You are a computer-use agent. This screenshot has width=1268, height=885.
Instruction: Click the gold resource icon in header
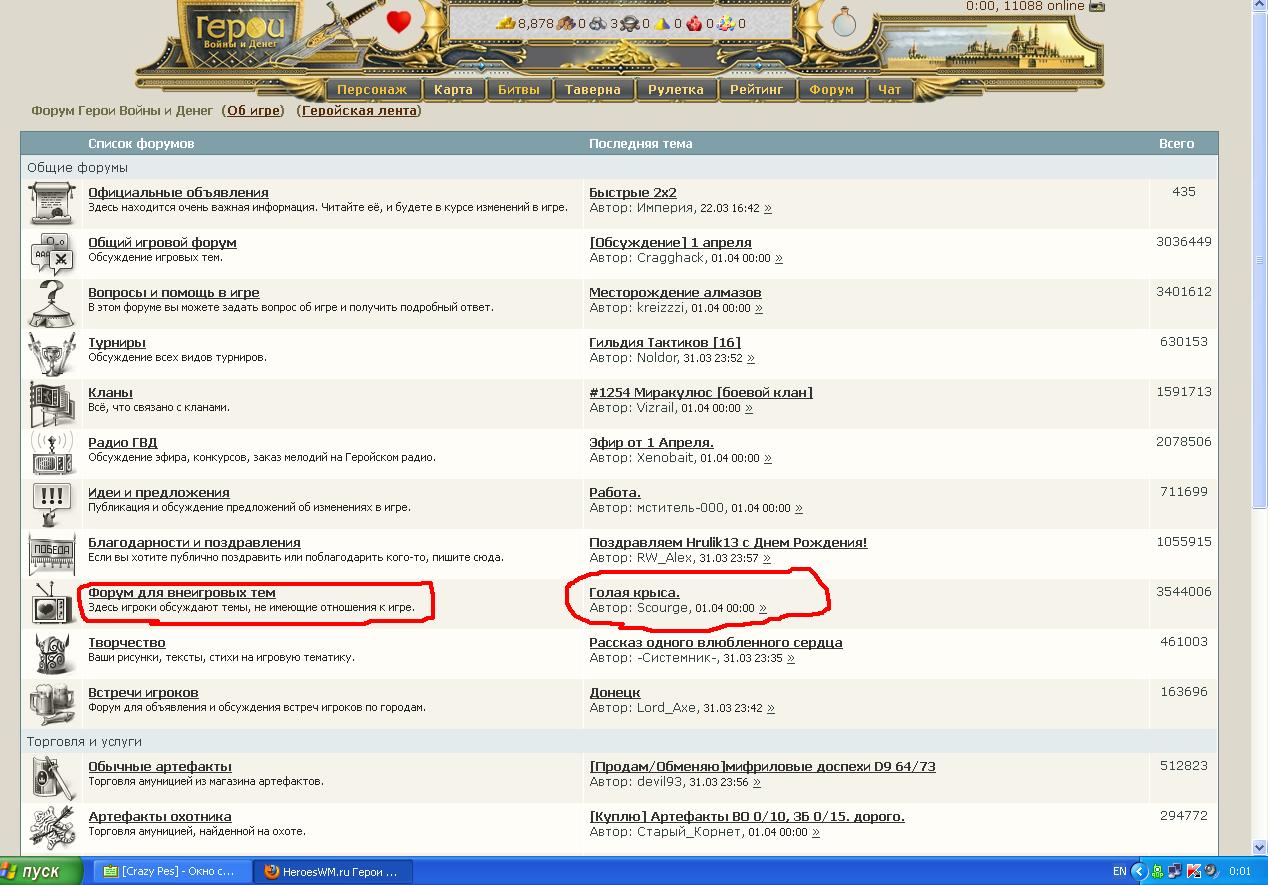tap(506, 23)
